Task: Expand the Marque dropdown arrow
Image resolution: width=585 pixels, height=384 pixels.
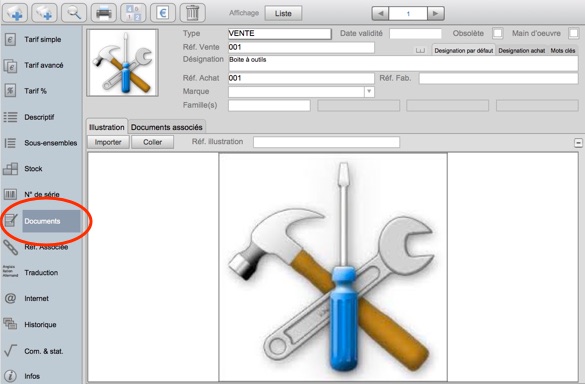Action: tap(369, 91)
